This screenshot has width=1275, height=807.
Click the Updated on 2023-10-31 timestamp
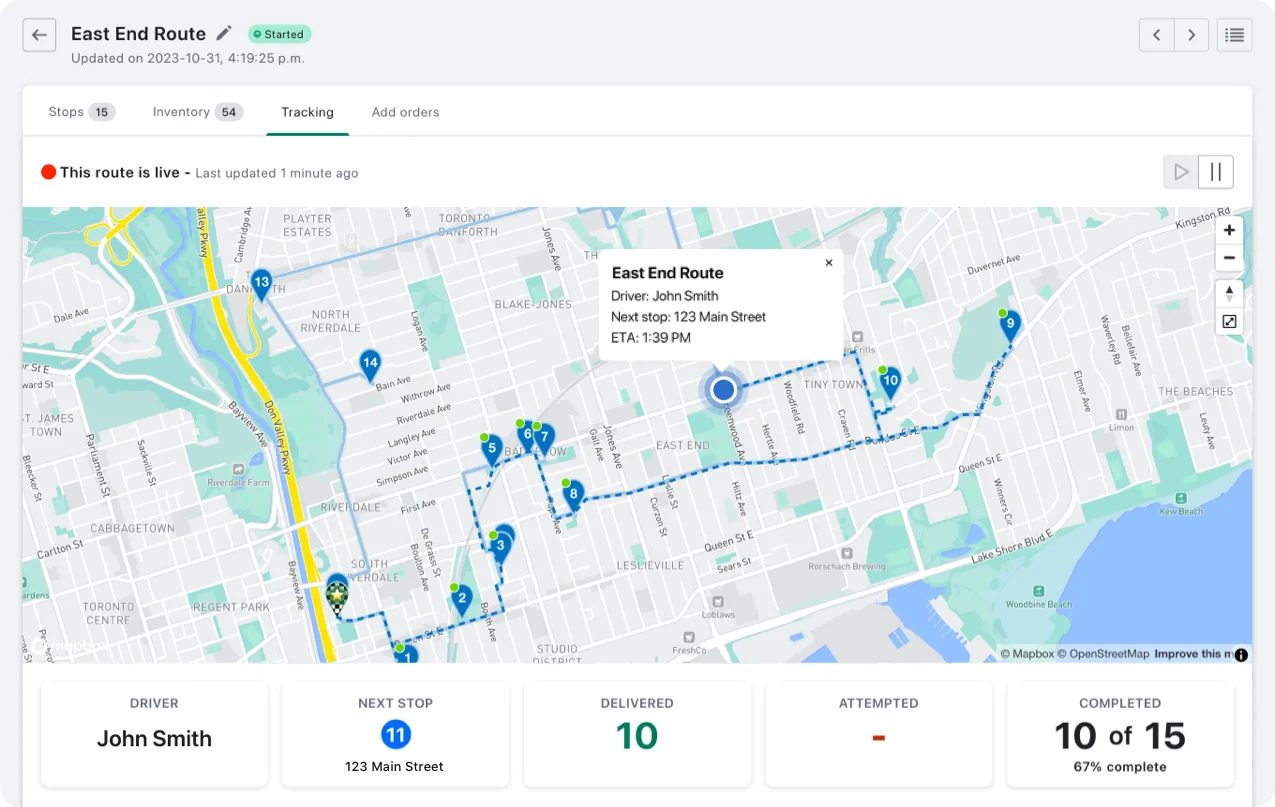point(188,58)
